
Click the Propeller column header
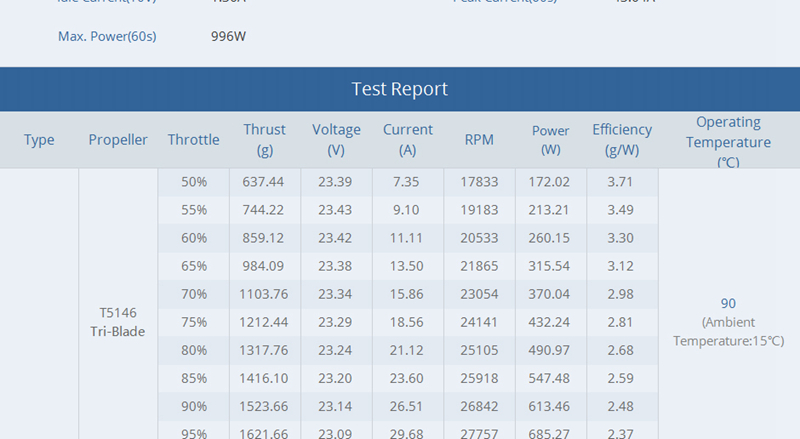click(x=118, y=140)
